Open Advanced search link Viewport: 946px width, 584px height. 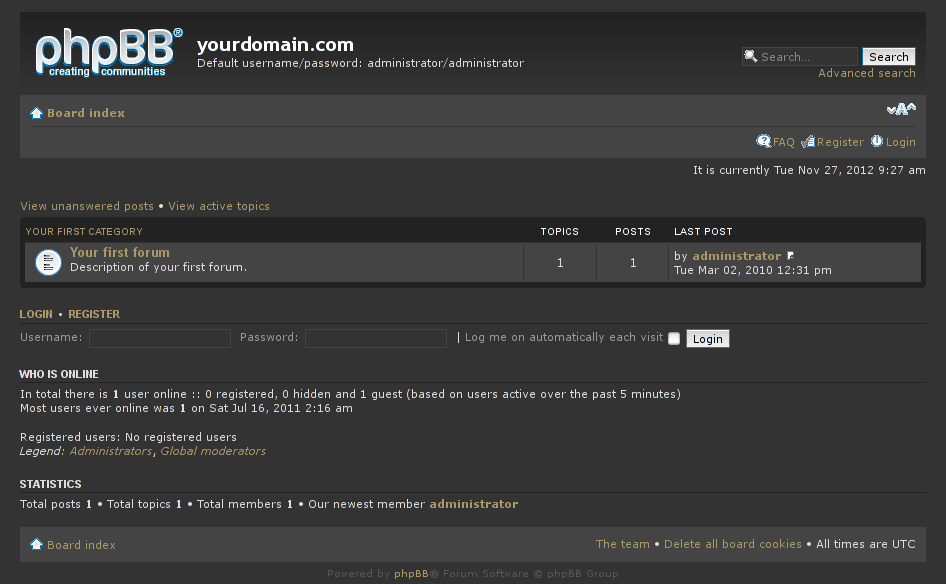[866, 73]
